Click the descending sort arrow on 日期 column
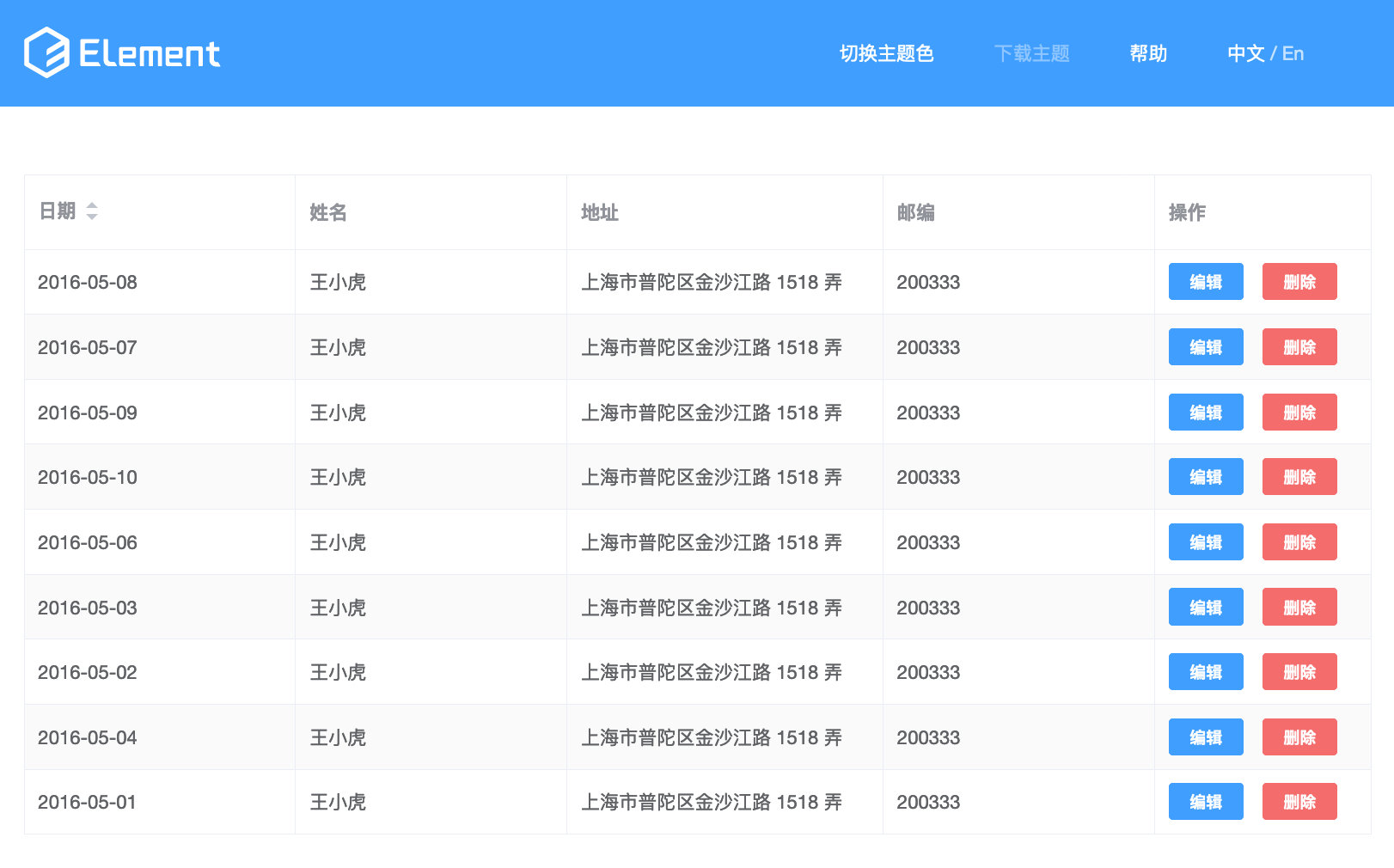 [x=91, y=217]
